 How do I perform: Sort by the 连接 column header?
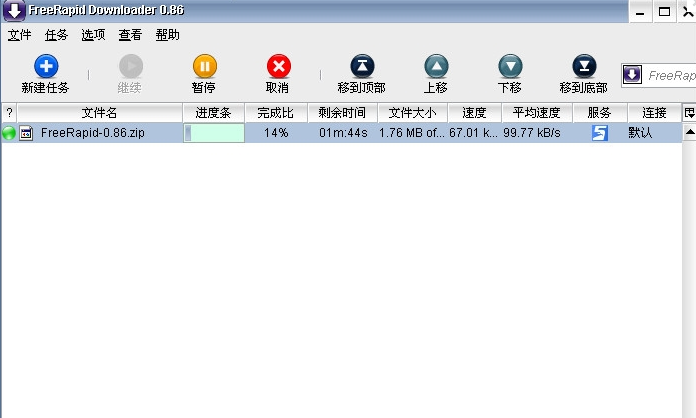pos(654,113)
